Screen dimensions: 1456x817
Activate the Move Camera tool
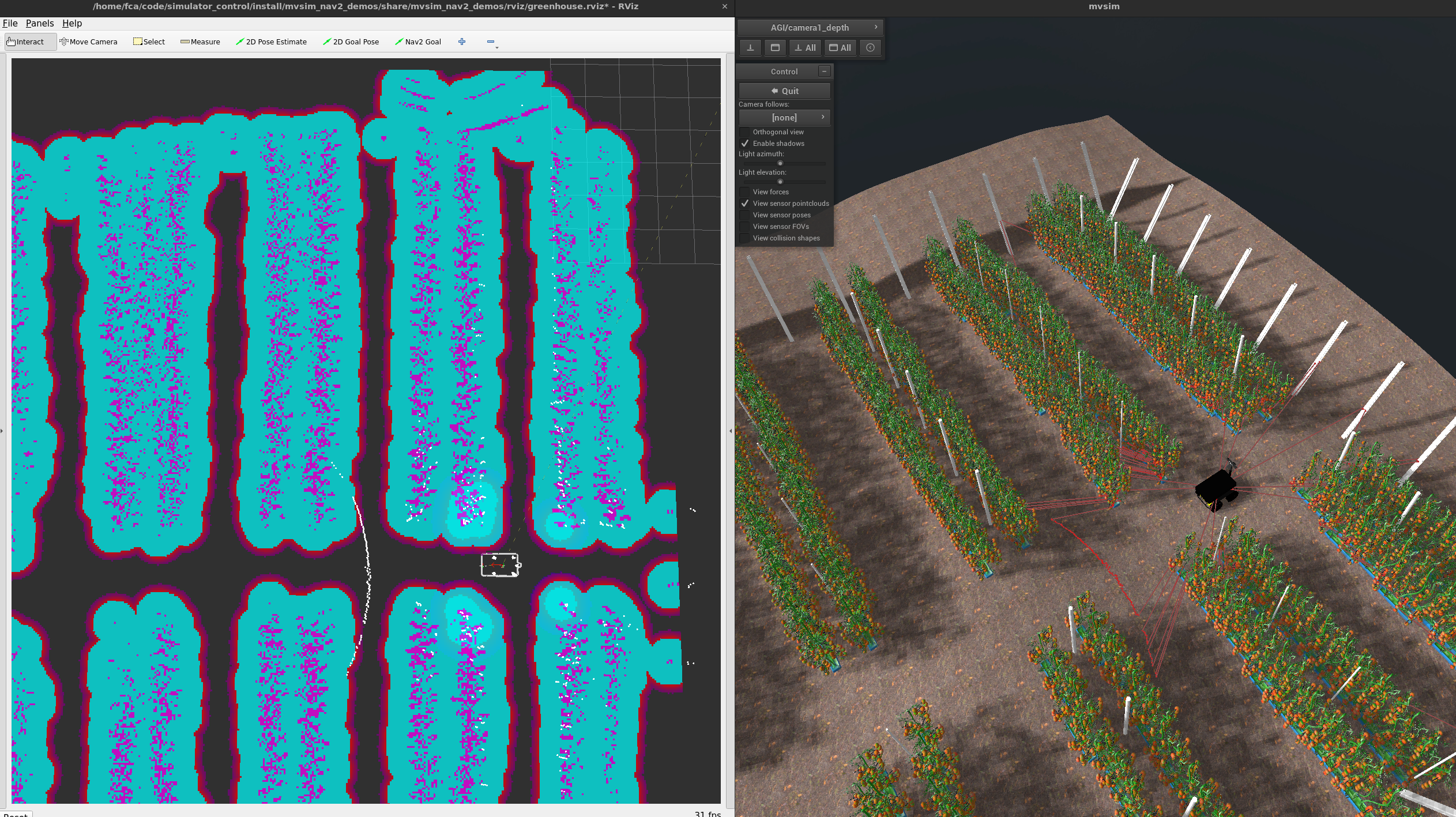click(x=88, y=42)
